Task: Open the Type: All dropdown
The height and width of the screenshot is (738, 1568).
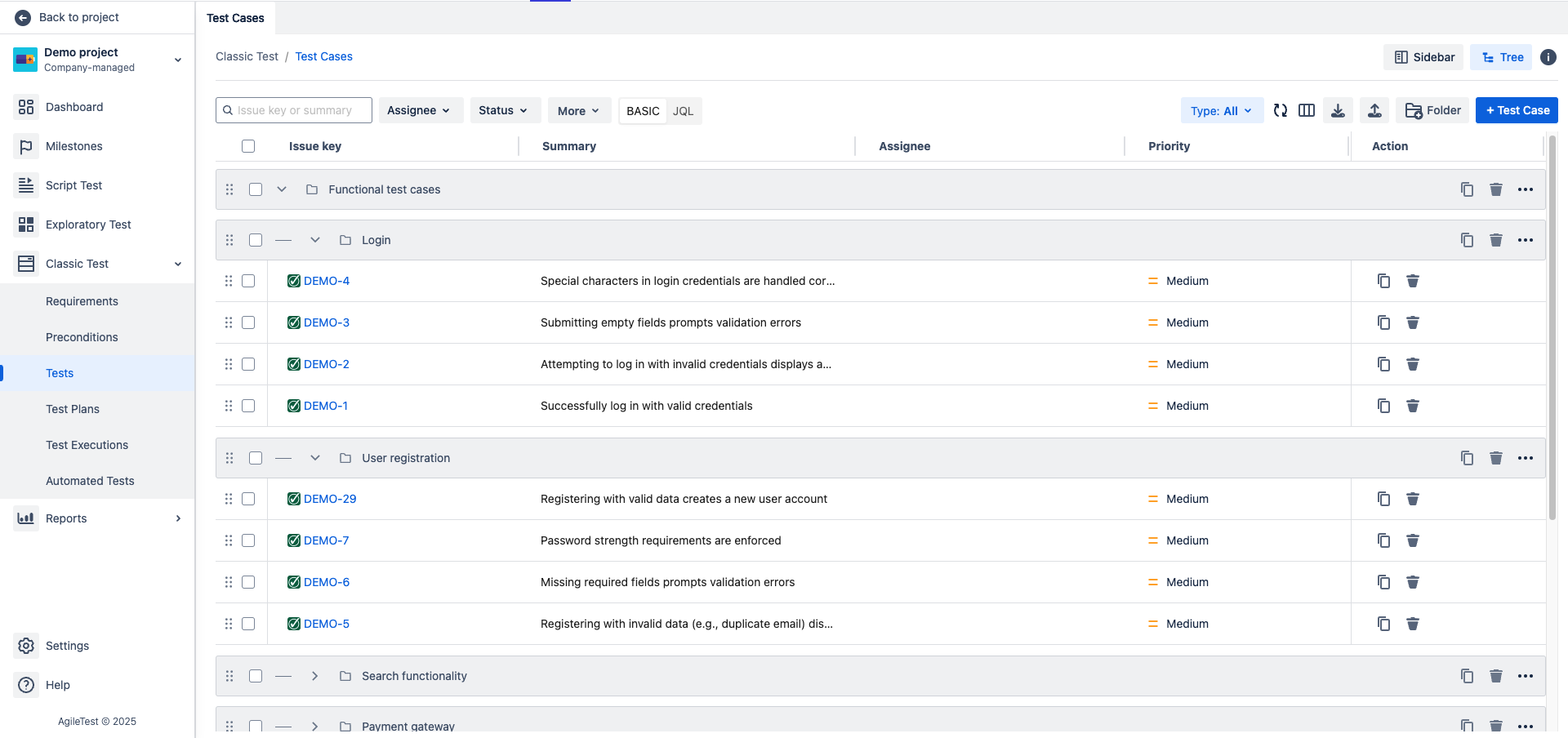Action: pyautogui.click(x=1221, y=110)
